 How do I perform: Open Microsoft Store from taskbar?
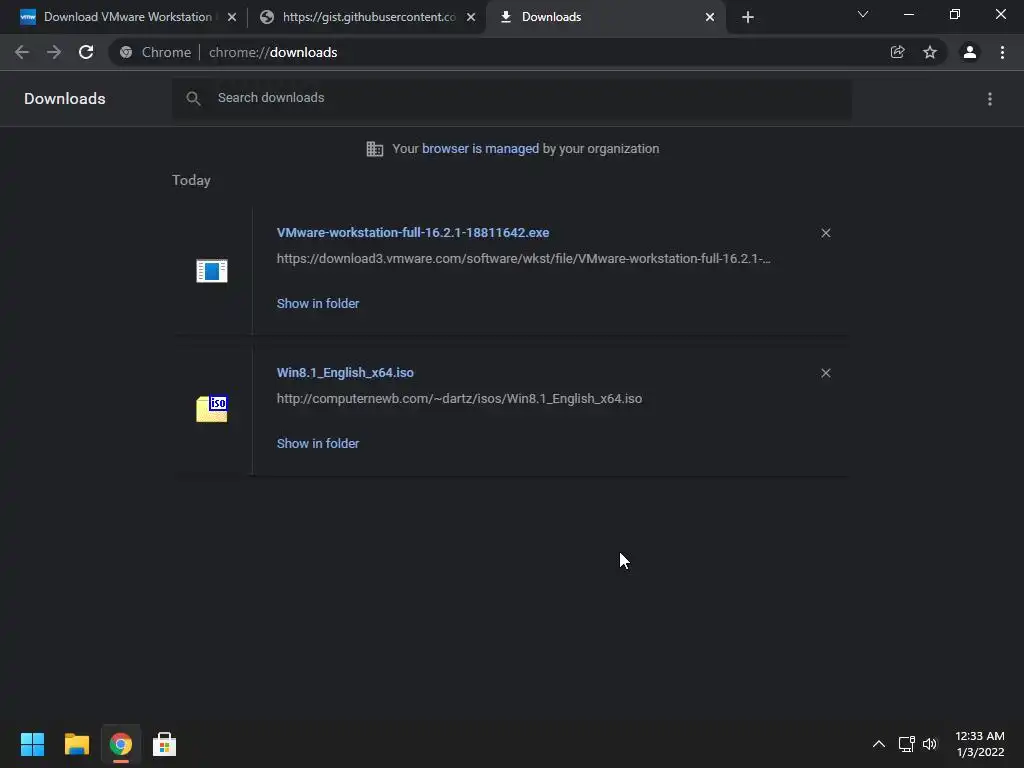pos(165,744)
